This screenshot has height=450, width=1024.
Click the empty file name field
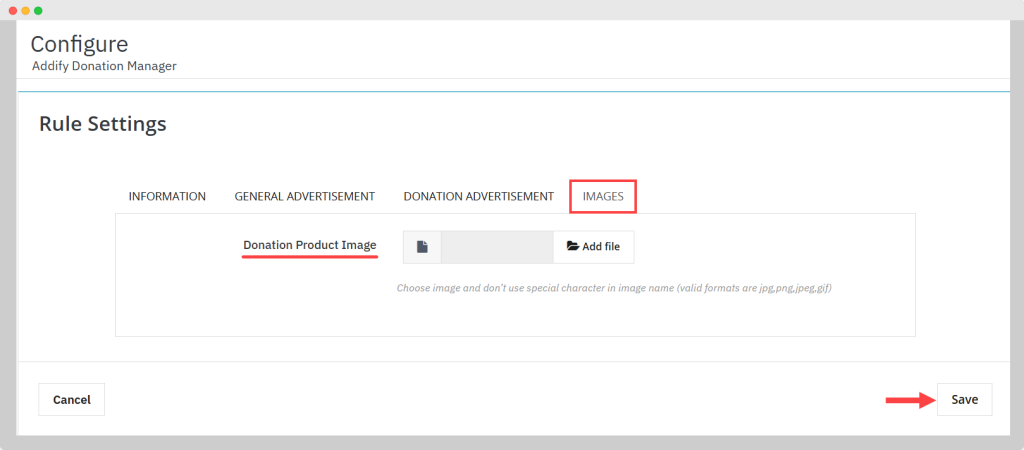pos(497,247)
